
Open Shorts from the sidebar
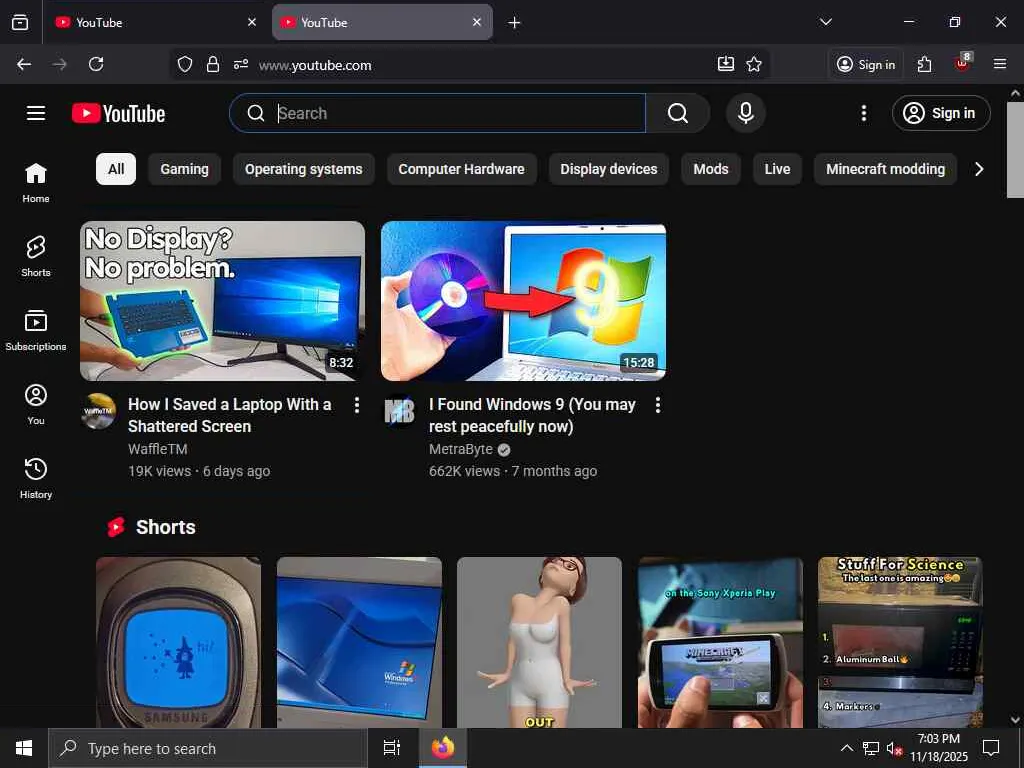coord(36,257)
